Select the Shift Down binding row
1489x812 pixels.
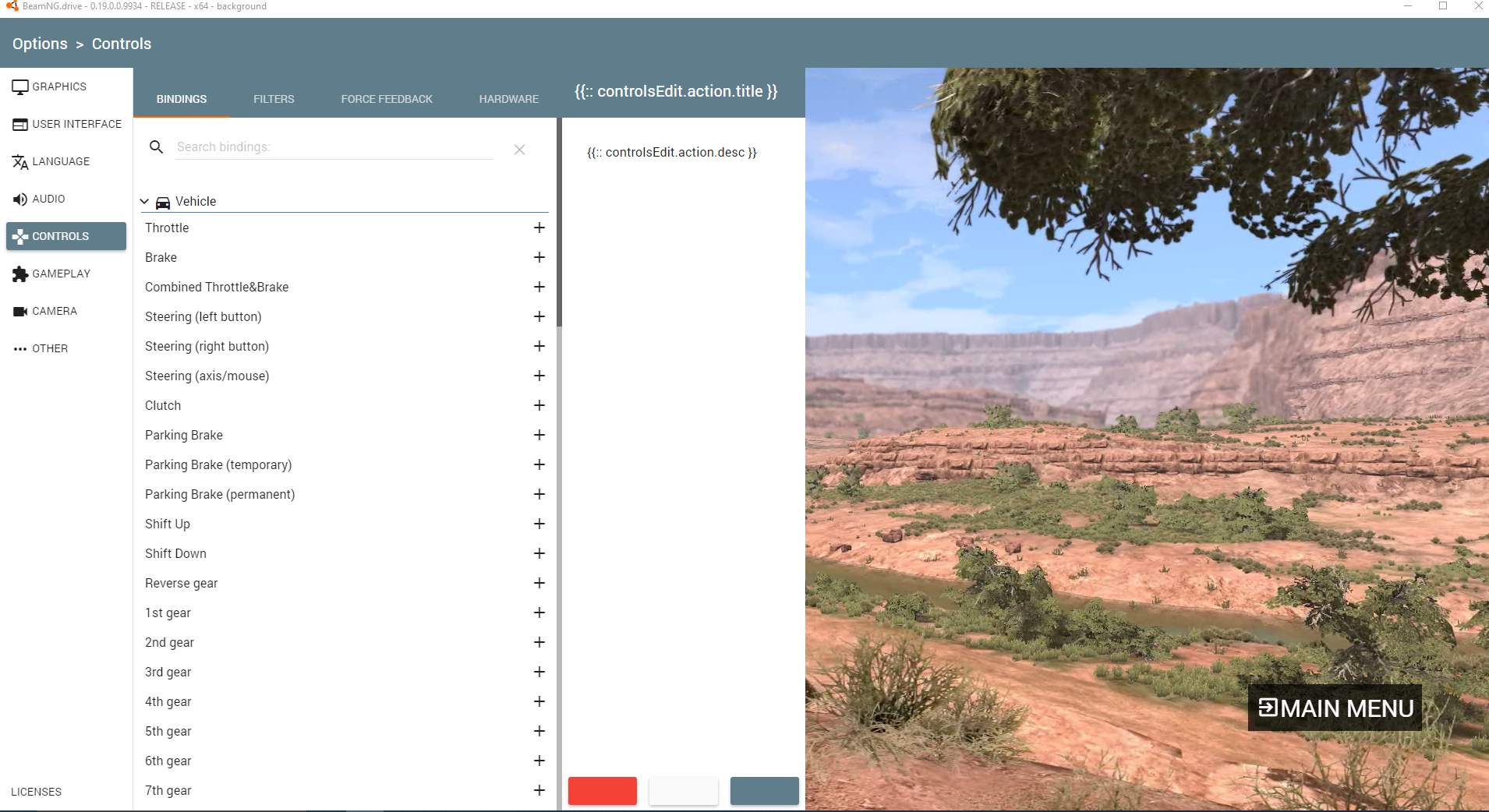(x=345, y=553)
